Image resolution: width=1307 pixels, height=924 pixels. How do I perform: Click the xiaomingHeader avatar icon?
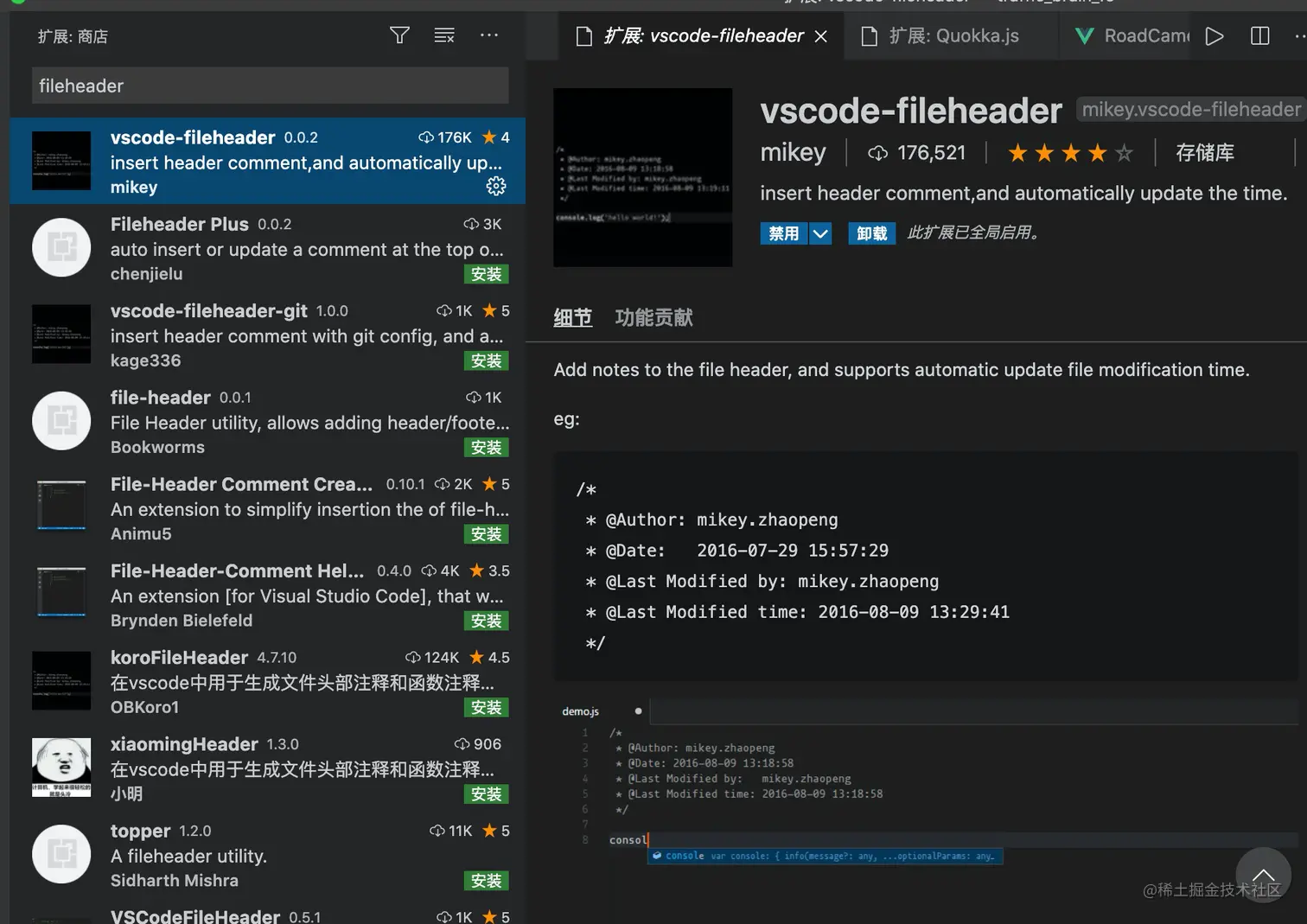pyautogui.click(x=61, y=767)
